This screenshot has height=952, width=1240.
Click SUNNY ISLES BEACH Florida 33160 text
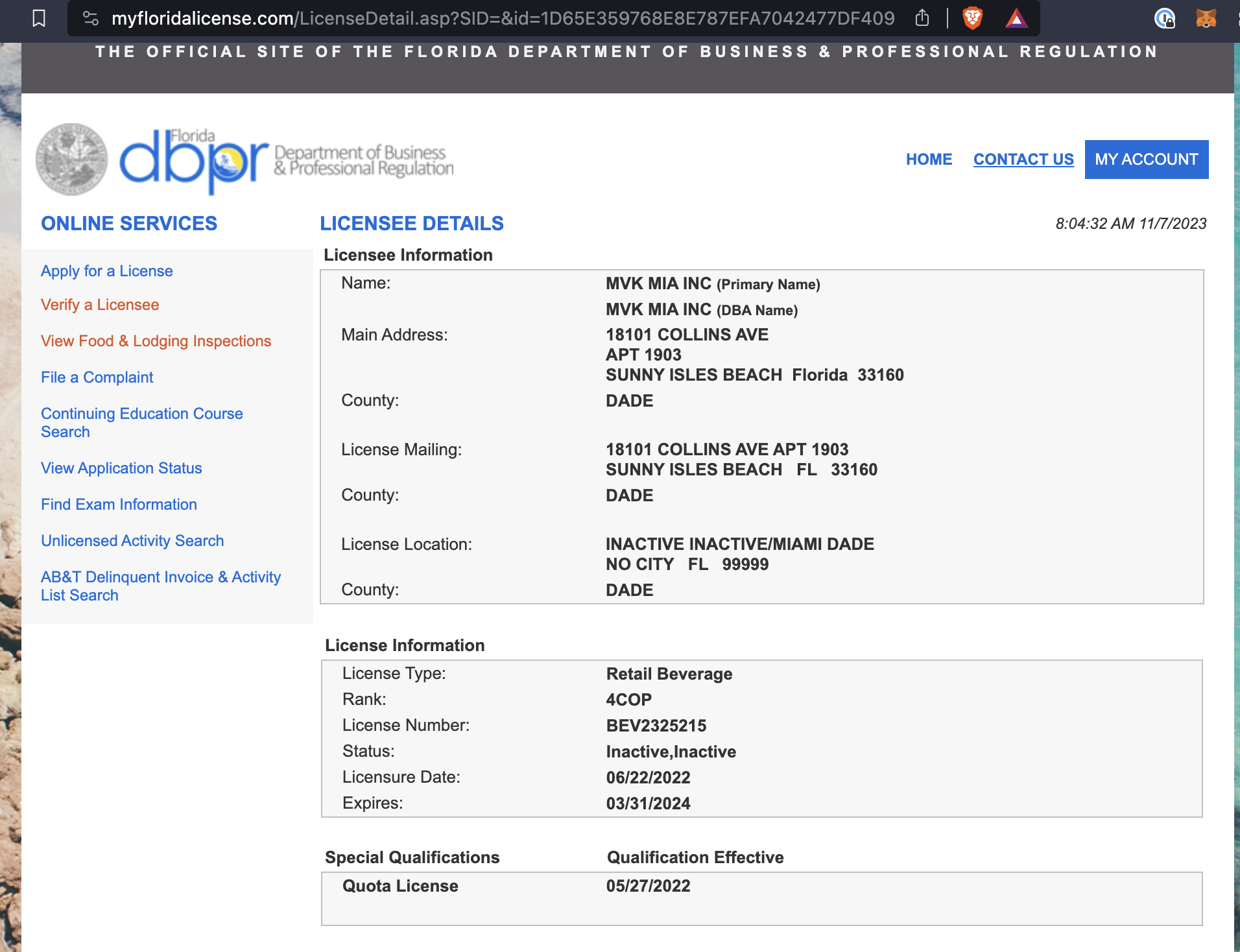[755, 375]
